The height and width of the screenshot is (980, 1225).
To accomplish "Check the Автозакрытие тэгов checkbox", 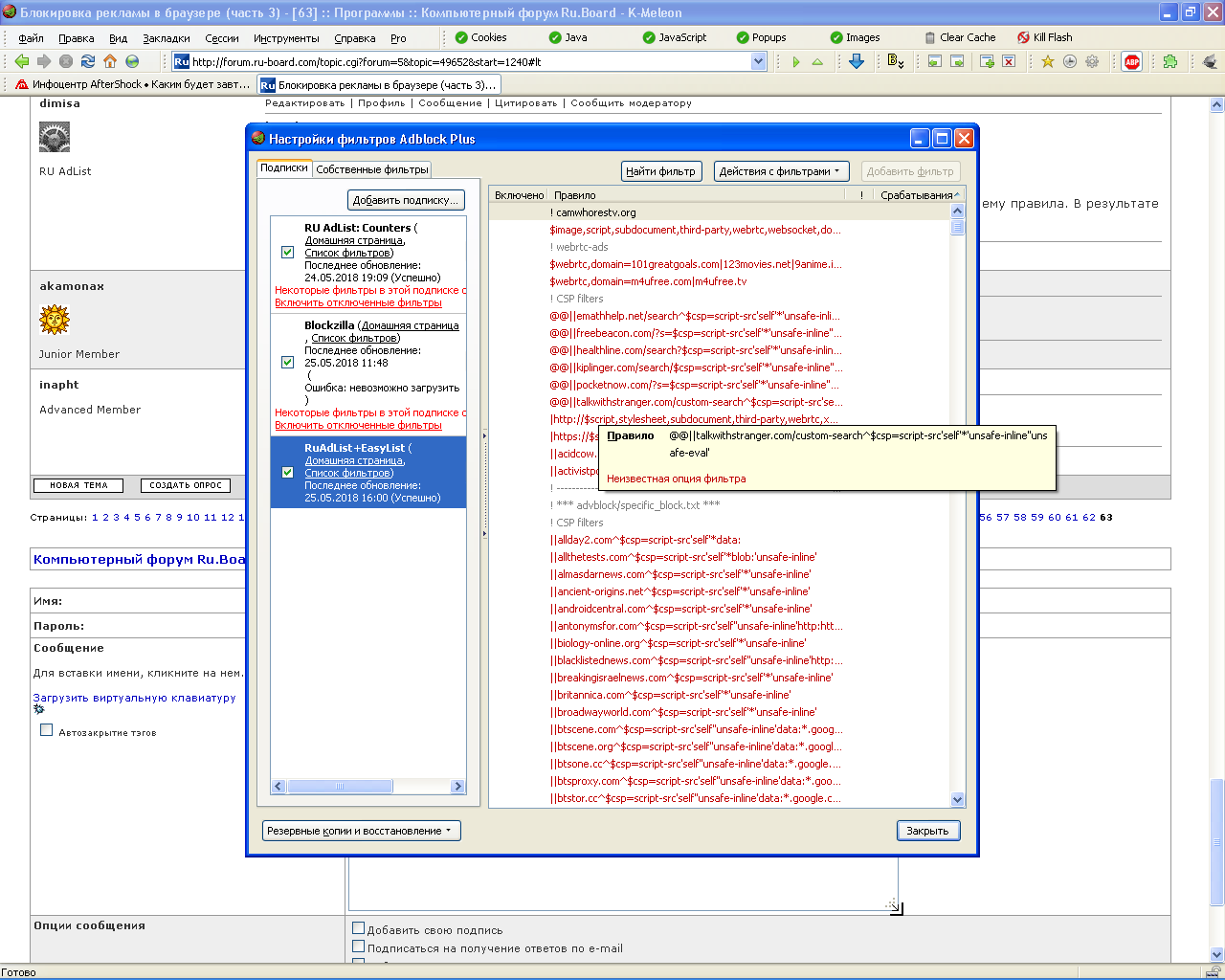I will pyautogui.click(x=46, y=730).
